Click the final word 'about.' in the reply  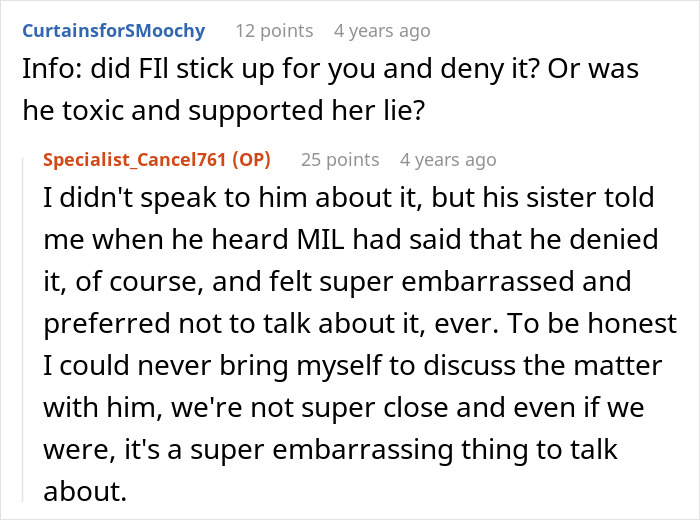click(x=85, y=491)
